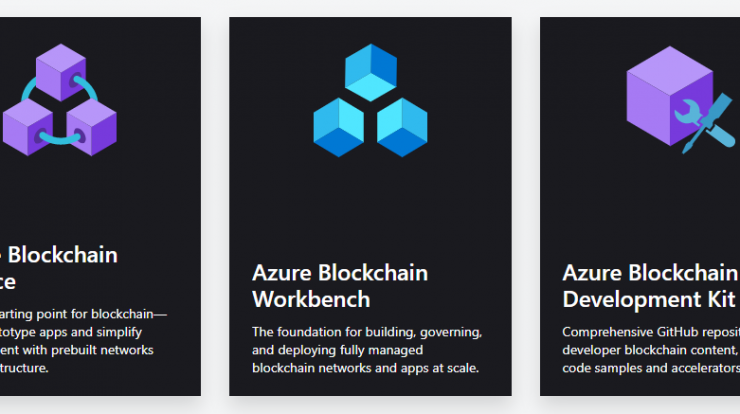Viewport: 740px width, 414px height.
Task: Click the bottom-right purple cube of Service icon
Action: pos(92,127)
